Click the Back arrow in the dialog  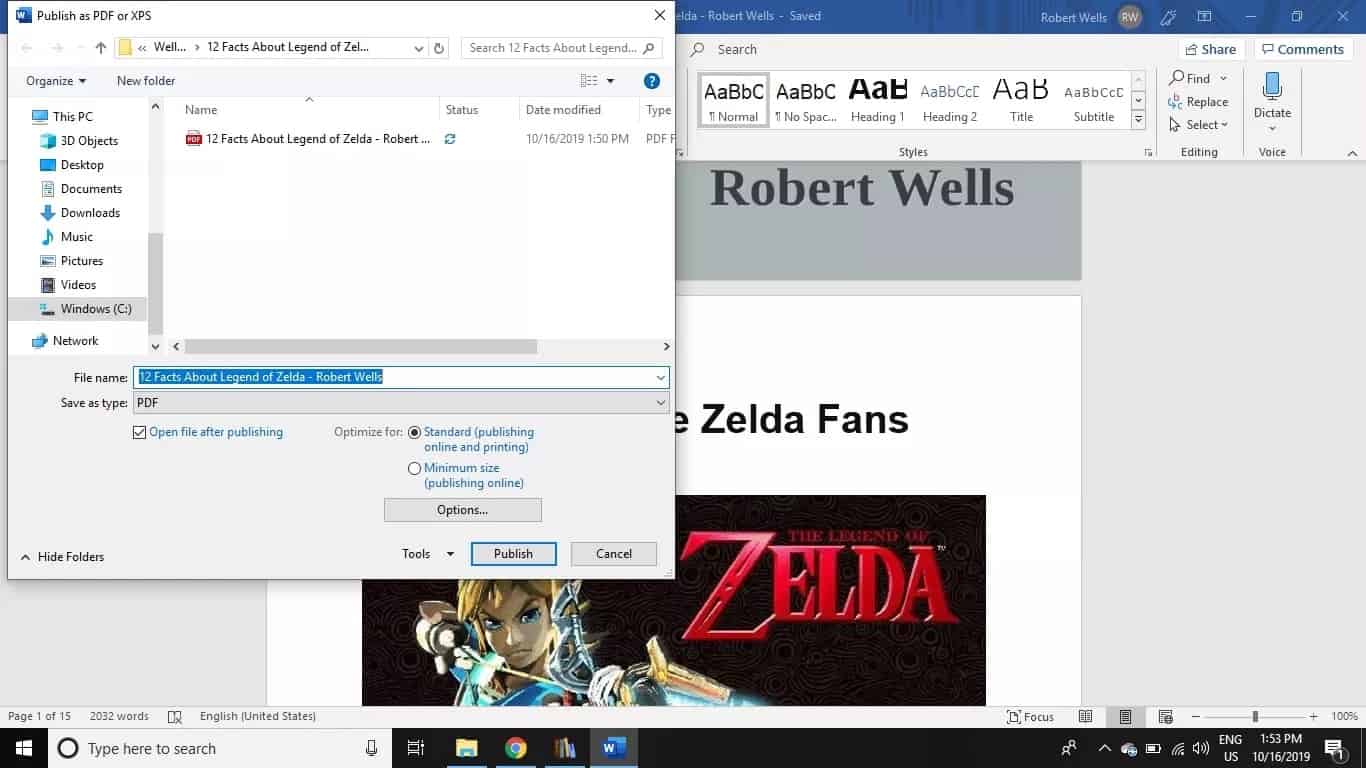pos(27,48)
